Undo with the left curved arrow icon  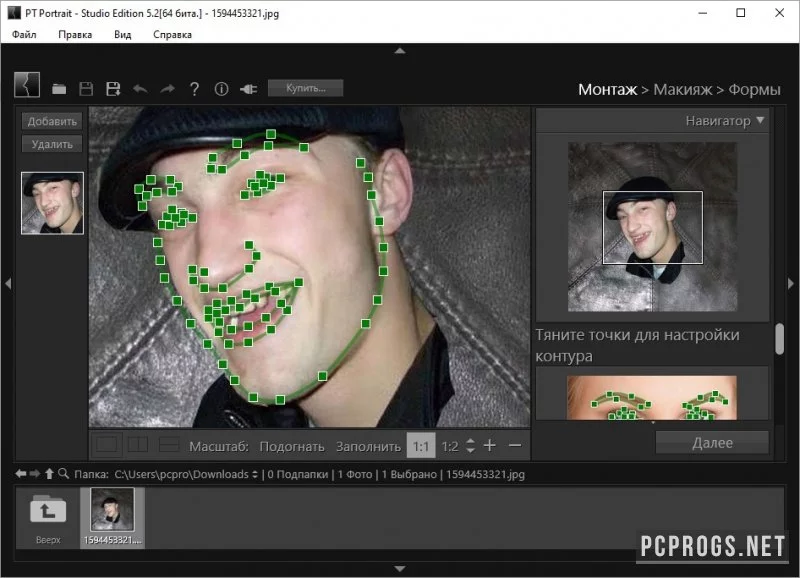pos(140,89)
